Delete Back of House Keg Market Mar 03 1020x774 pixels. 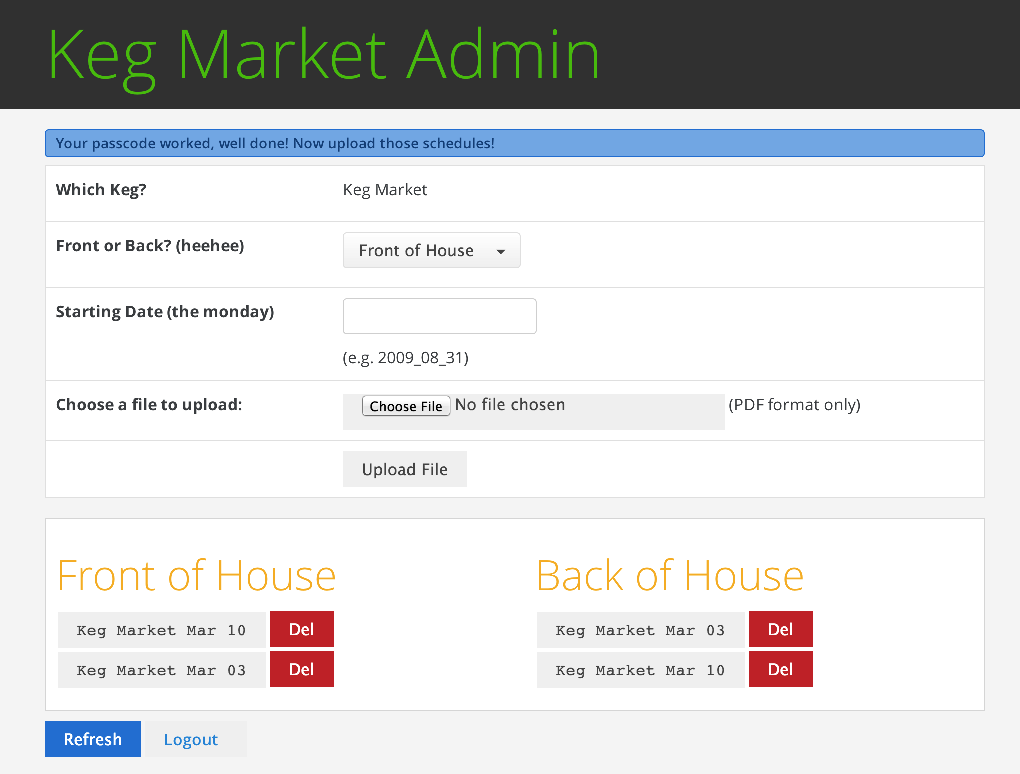click(x=781, y=629)
